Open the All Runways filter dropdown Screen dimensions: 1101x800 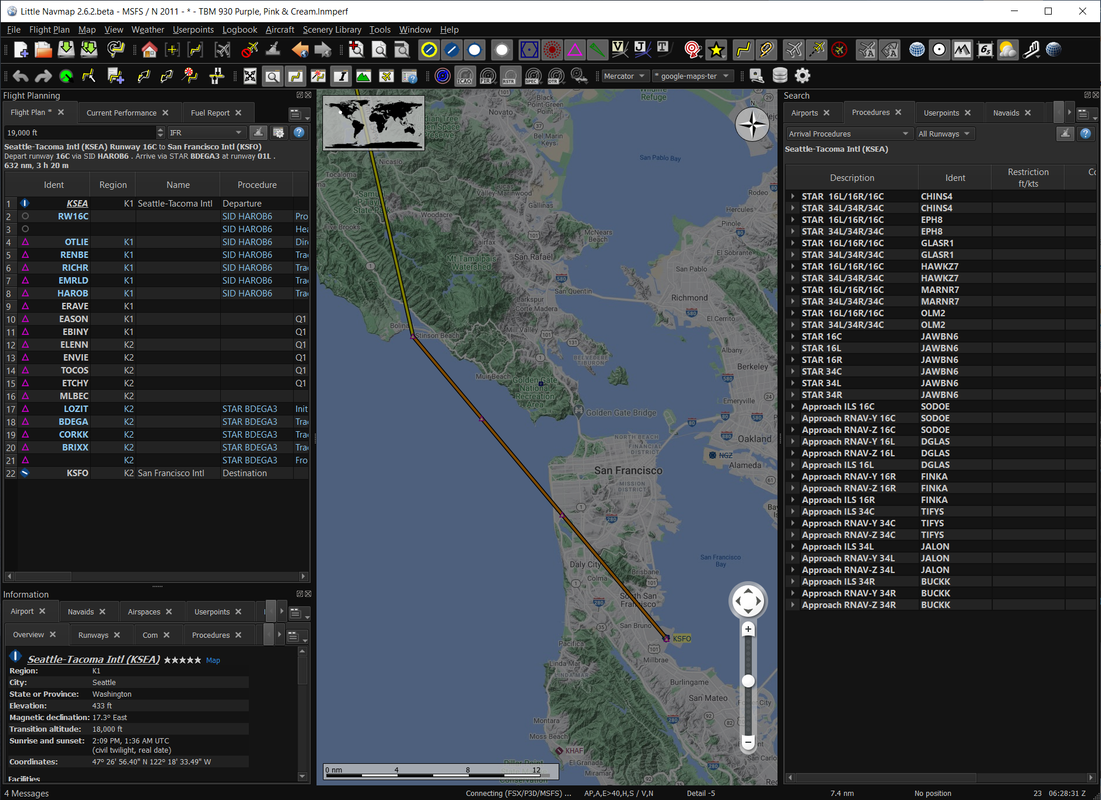tap(944, 133)
